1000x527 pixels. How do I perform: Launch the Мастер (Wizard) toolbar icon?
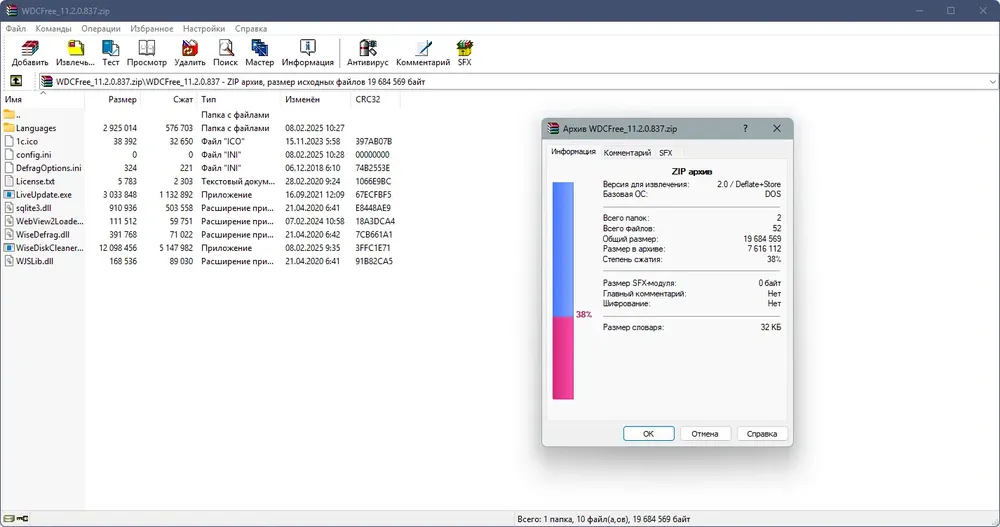click(x=260, y=53)
